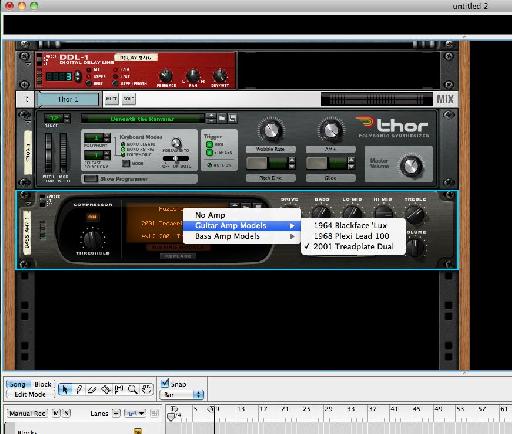Step Thor's patch selection up
The image size is (512, 434).
pyautogui.click(x=211, y=116)
